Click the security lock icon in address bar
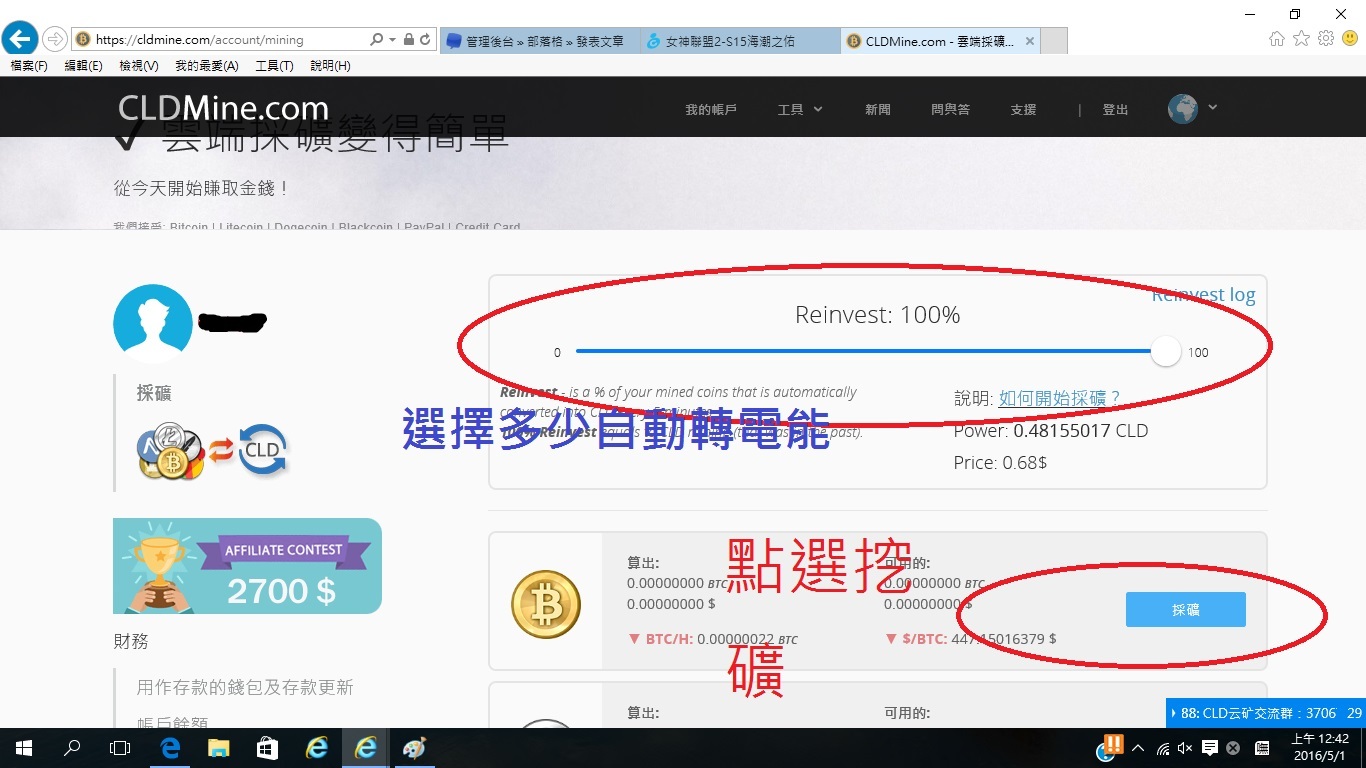 (408, 40)
